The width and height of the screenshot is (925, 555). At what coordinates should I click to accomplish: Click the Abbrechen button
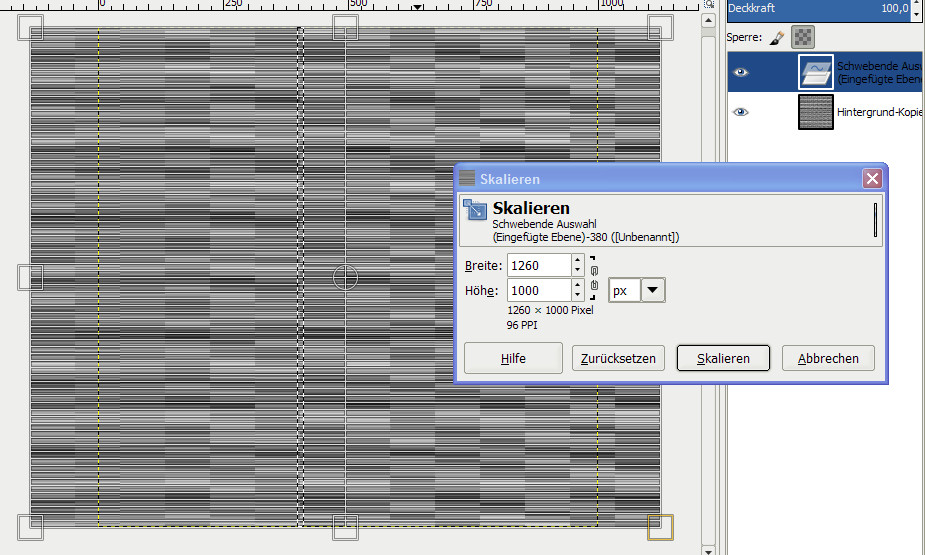pyautogui.click(x=827, y=358)
